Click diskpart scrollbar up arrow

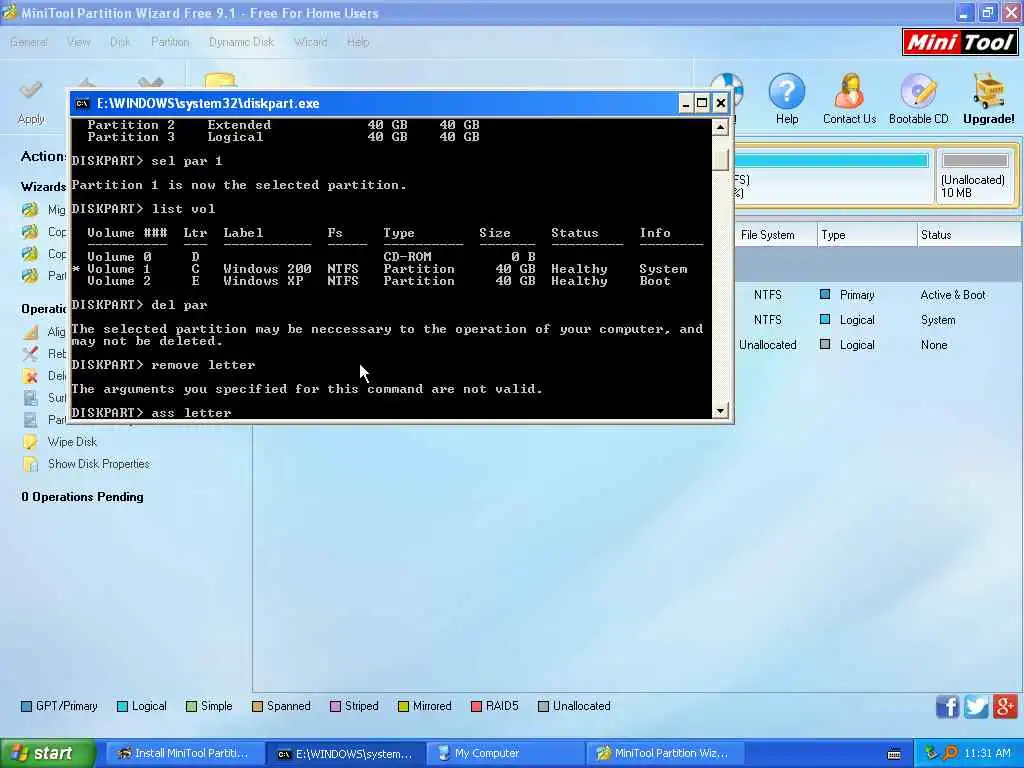pos(720,127)
